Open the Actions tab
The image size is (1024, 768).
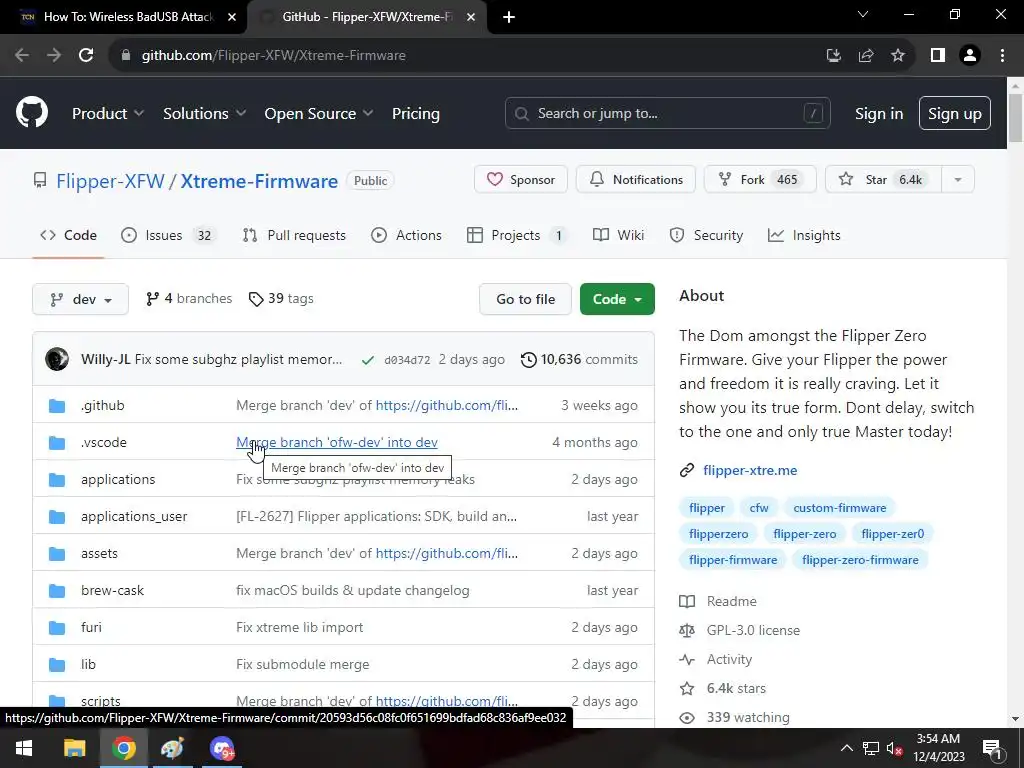click(x=406, y=235)
